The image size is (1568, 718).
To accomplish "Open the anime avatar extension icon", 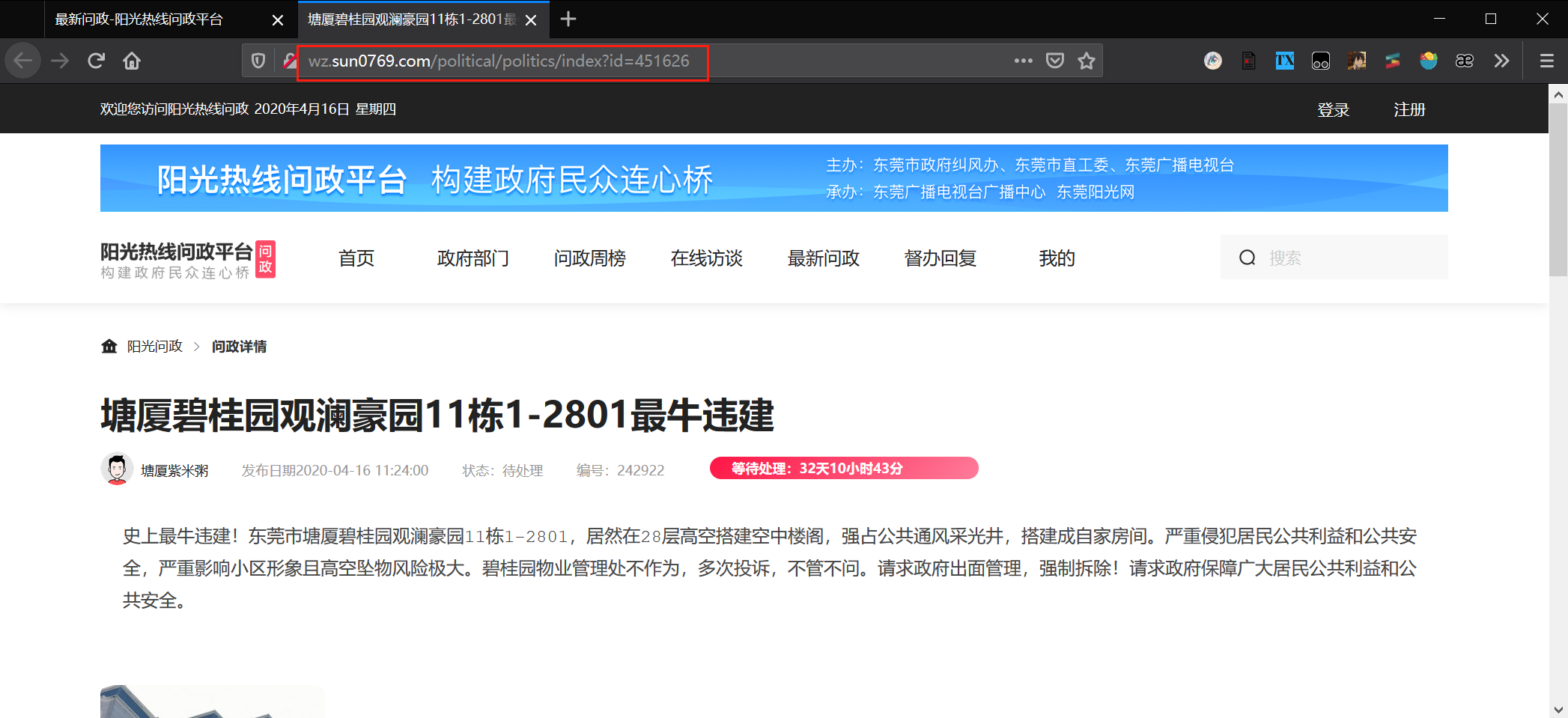I will pyautogui.click(x=1357, y=61).
